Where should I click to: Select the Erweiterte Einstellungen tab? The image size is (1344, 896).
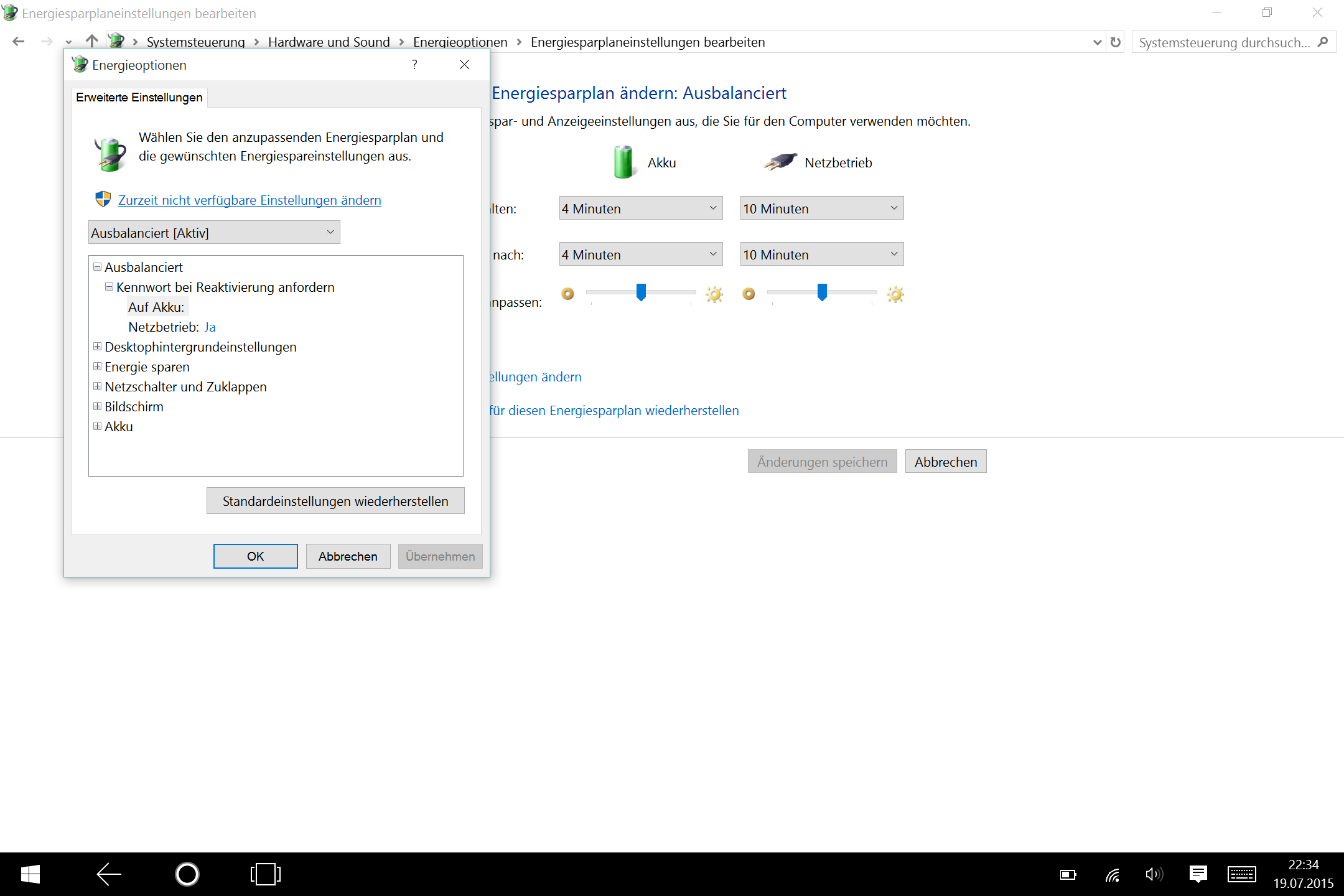(139, 98)
